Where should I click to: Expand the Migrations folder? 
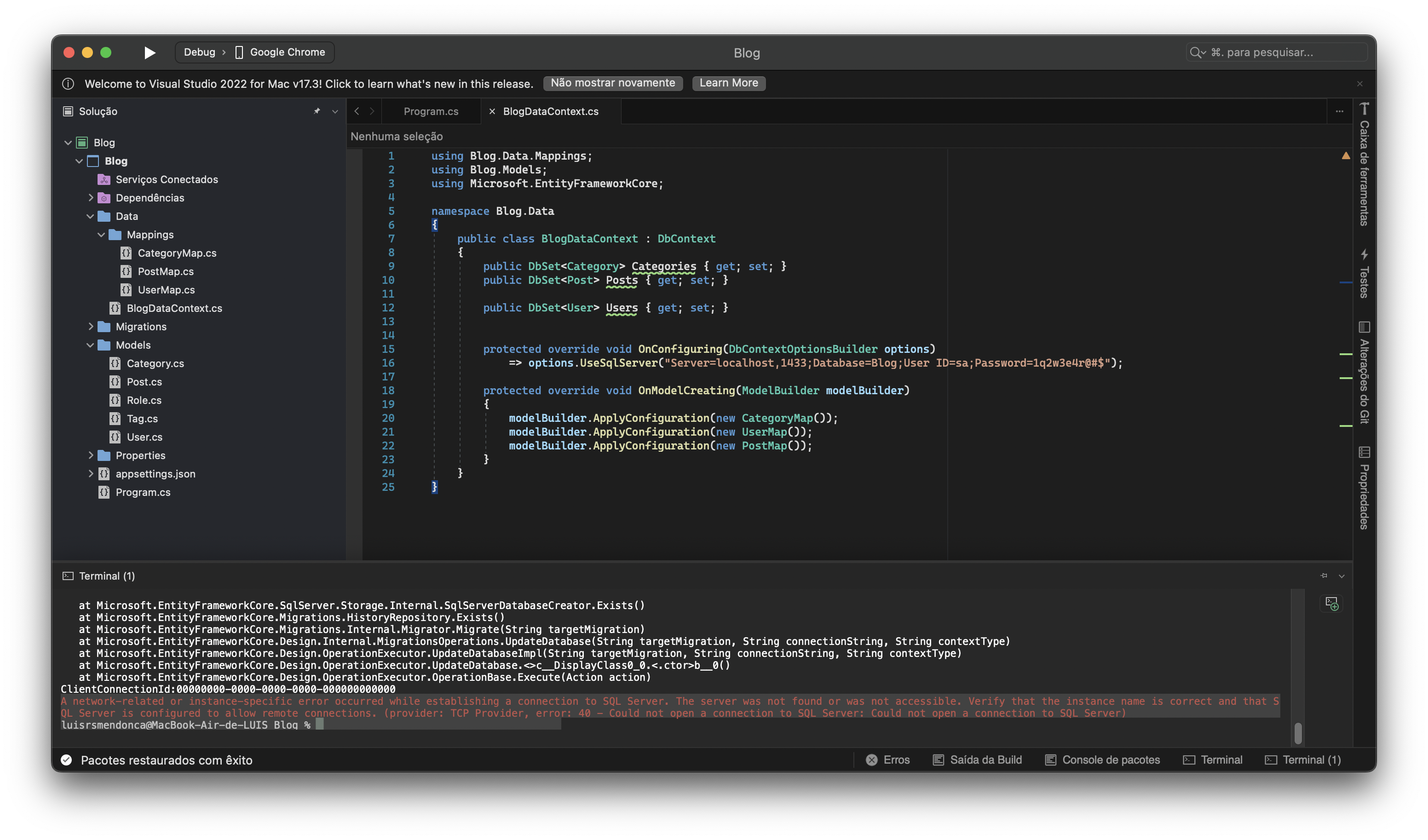tap(91, 327)
